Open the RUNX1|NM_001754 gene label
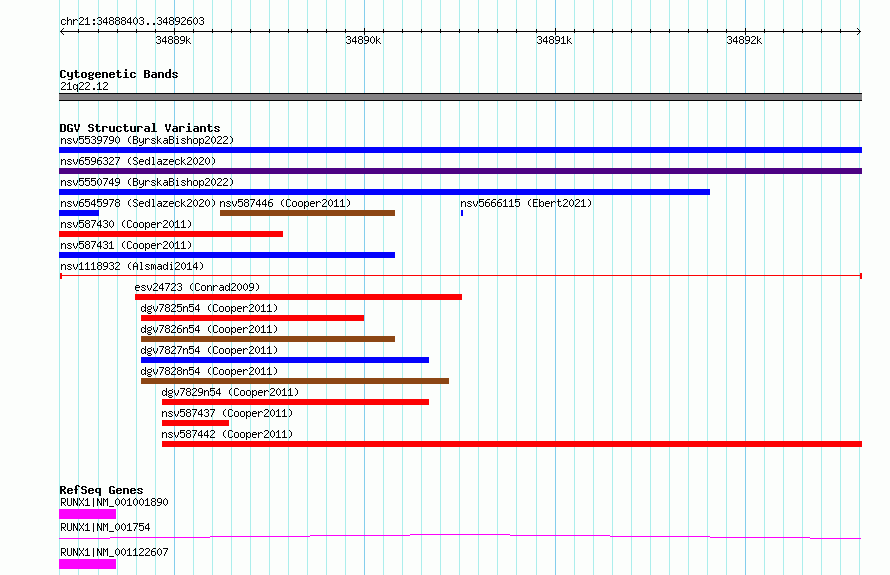The width and height of the screenshot is (890, 575). click(x=105, y=527)
